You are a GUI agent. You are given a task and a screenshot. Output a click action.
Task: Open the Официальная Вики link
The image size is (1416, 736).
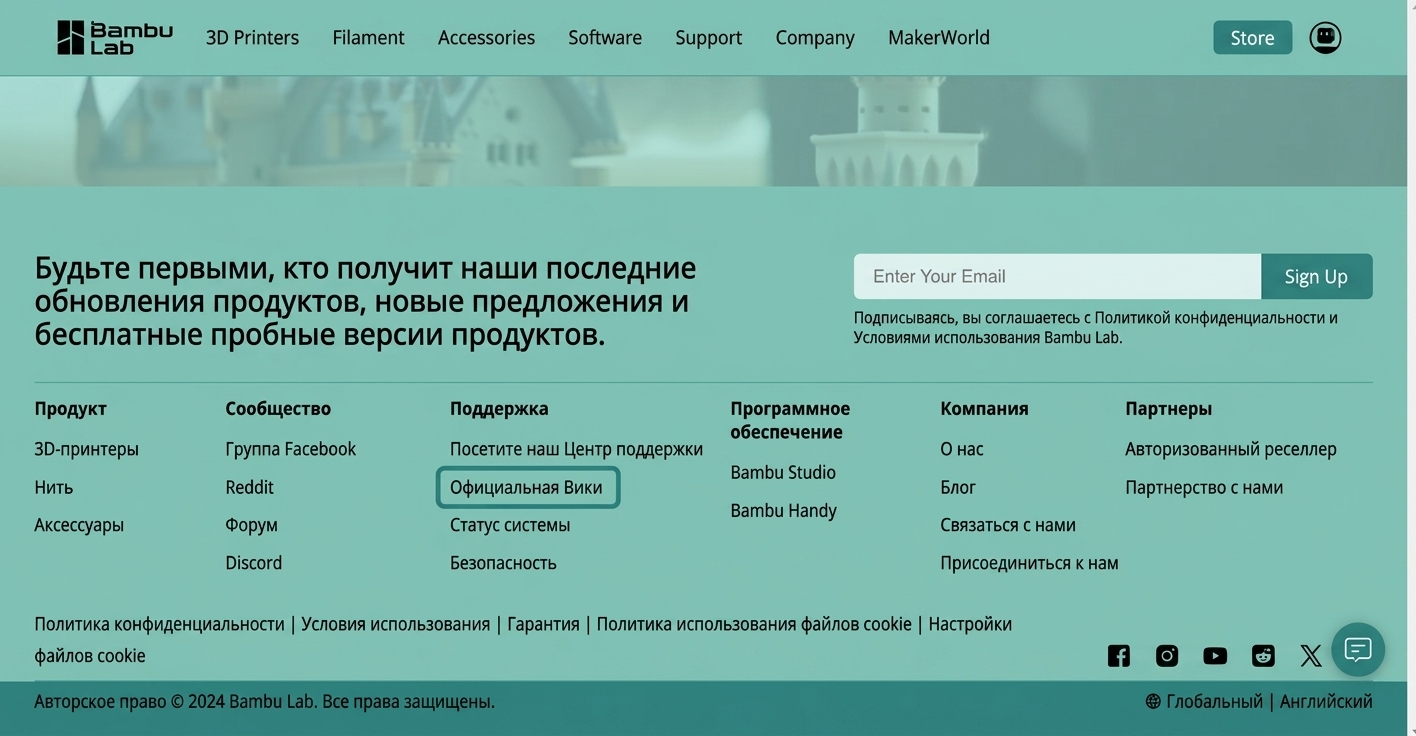tap(526, 487)
